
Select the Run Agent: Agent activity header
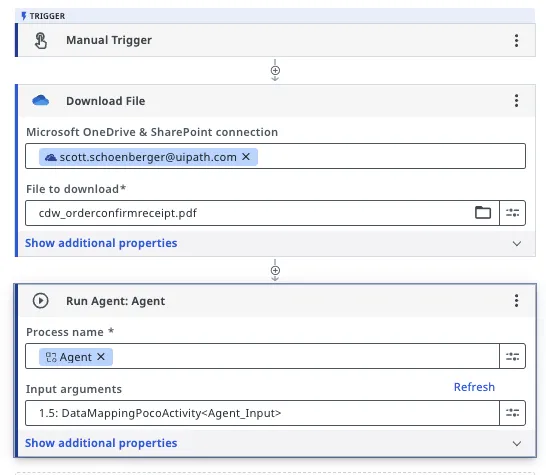coord(277,301)
